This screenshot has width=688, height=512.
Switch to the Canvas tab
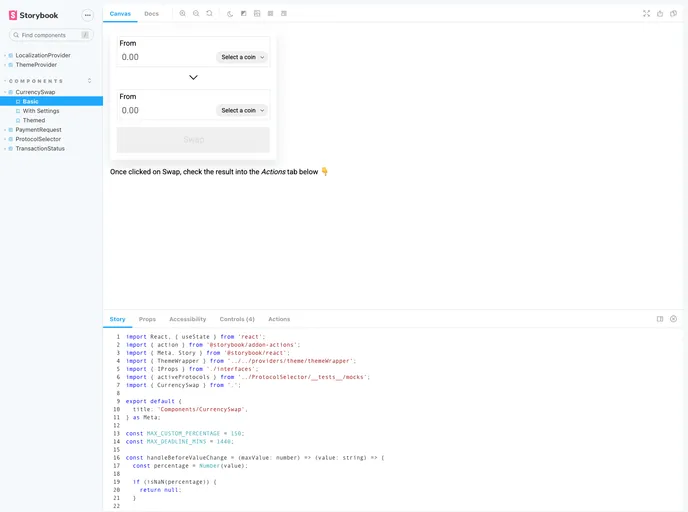(120, 14)
